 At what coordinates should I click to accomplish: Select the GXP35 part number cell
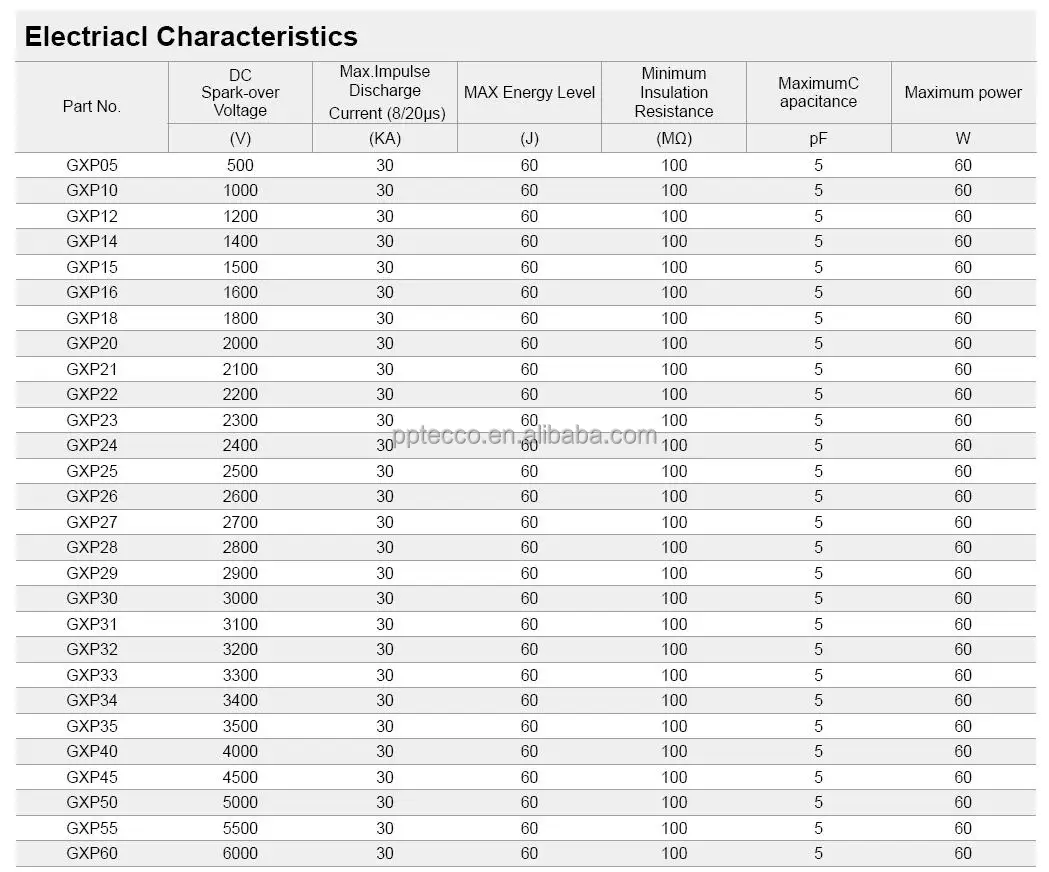click(92, 726)
